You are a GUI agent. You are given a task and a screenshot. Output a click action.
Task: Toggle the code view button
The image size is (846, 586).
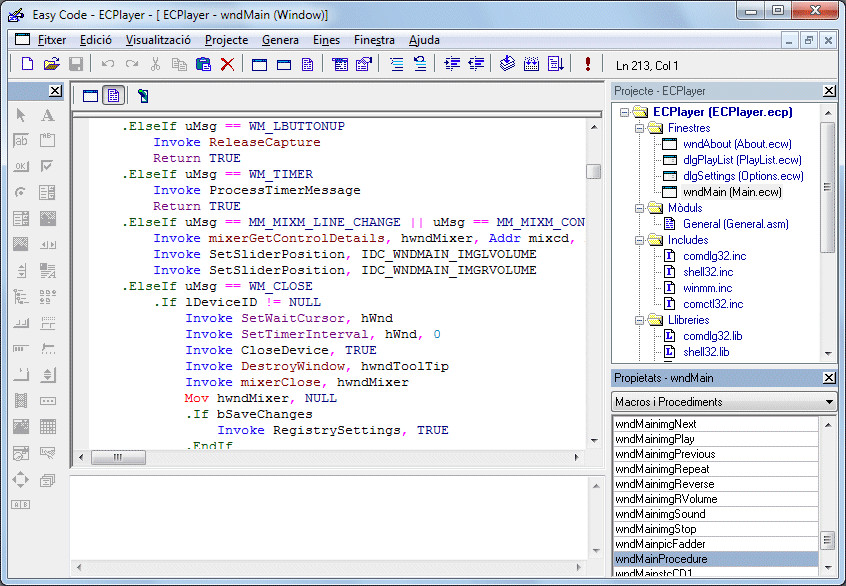114,96
